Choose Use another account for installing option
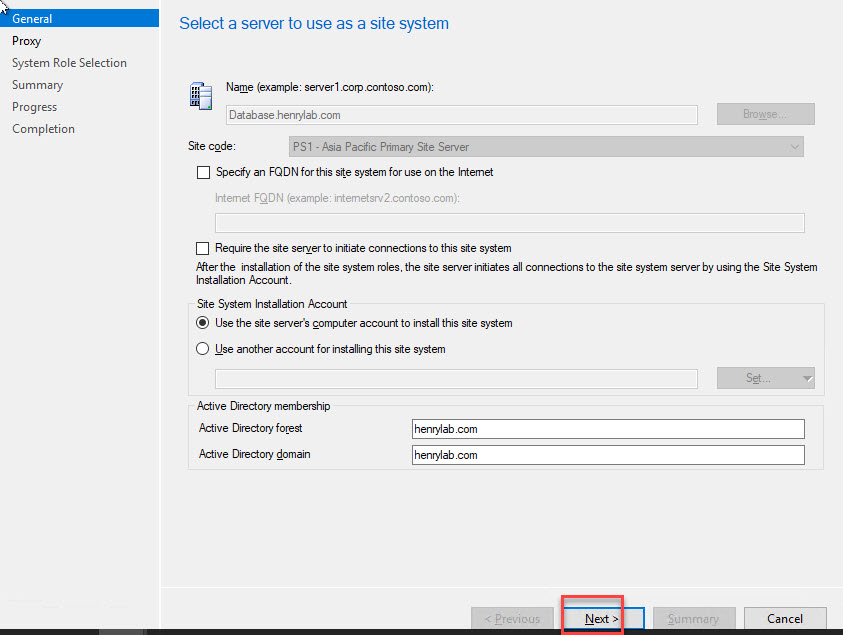843x635 pixels. tap(204, 349)
